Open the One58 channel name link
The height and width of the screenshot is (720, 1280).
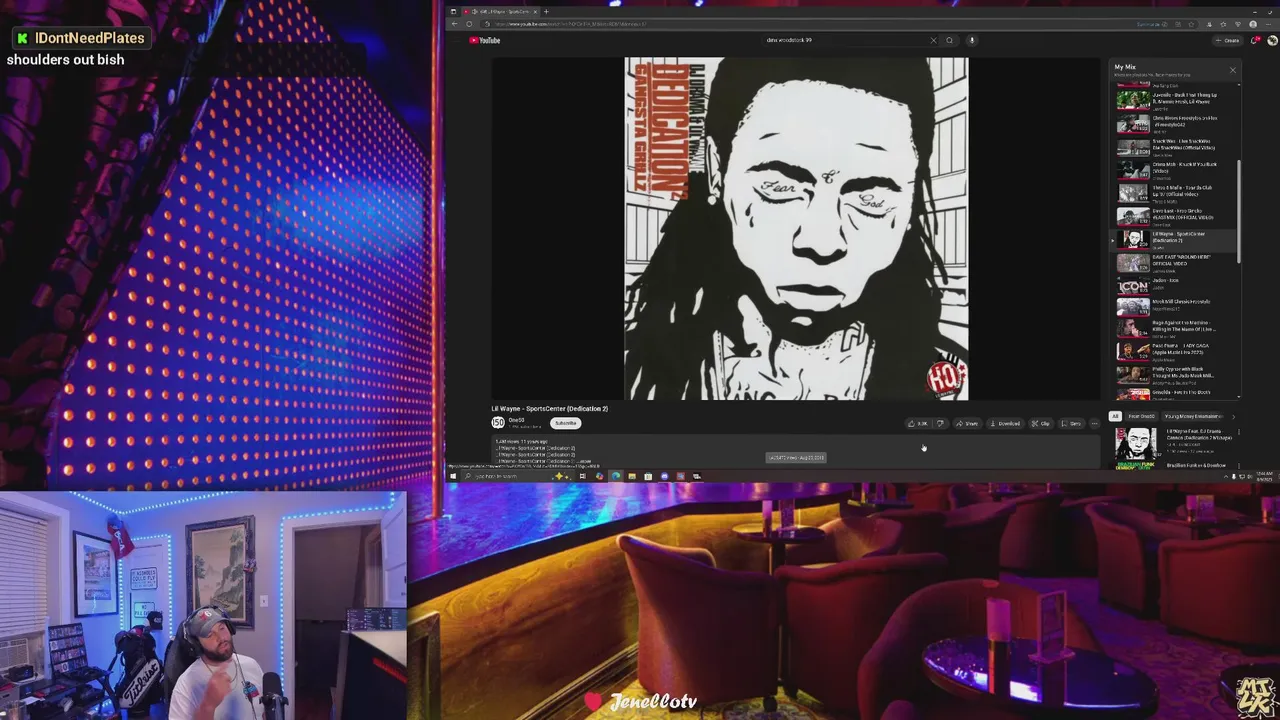click(516, 420)
